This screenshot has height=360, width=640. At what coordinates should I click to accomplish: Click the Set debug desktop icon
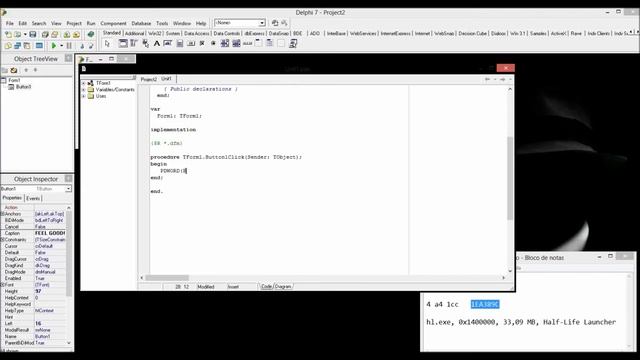pos(284,23)
